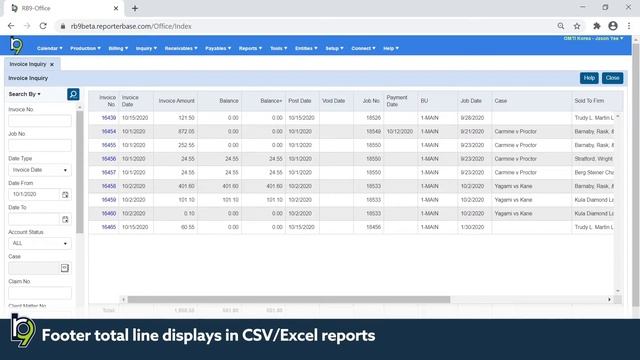Open the Chrome three-dot menu
Screen dimensions: 640x360
[629, 26]
